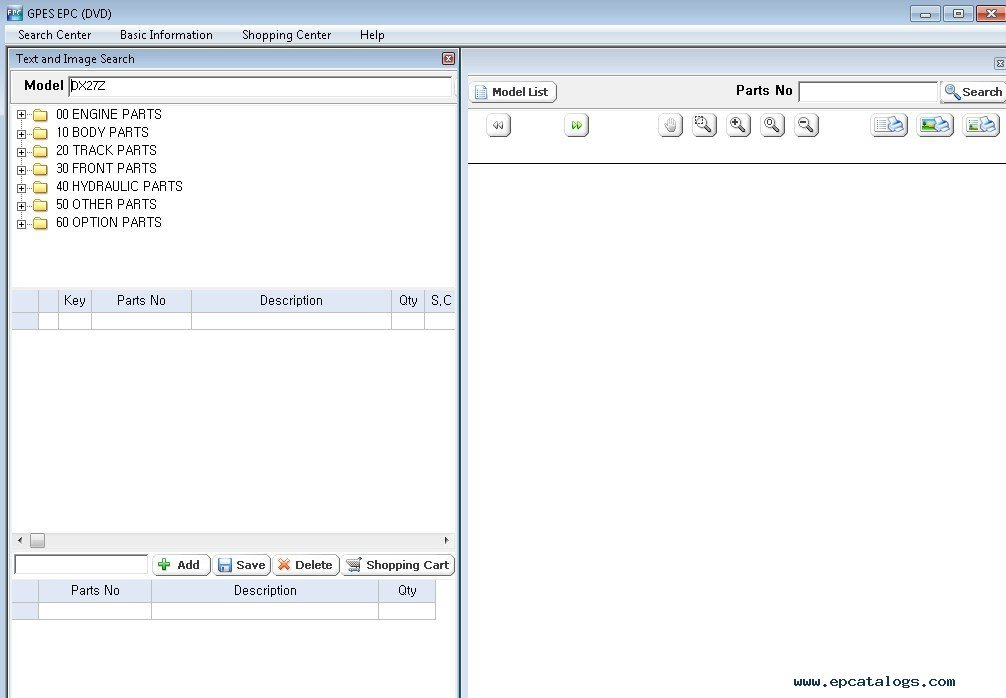The width and height of the screenshot is (1006, 698).
Task: Click the Model input field
Action: (x=260, y=86)
